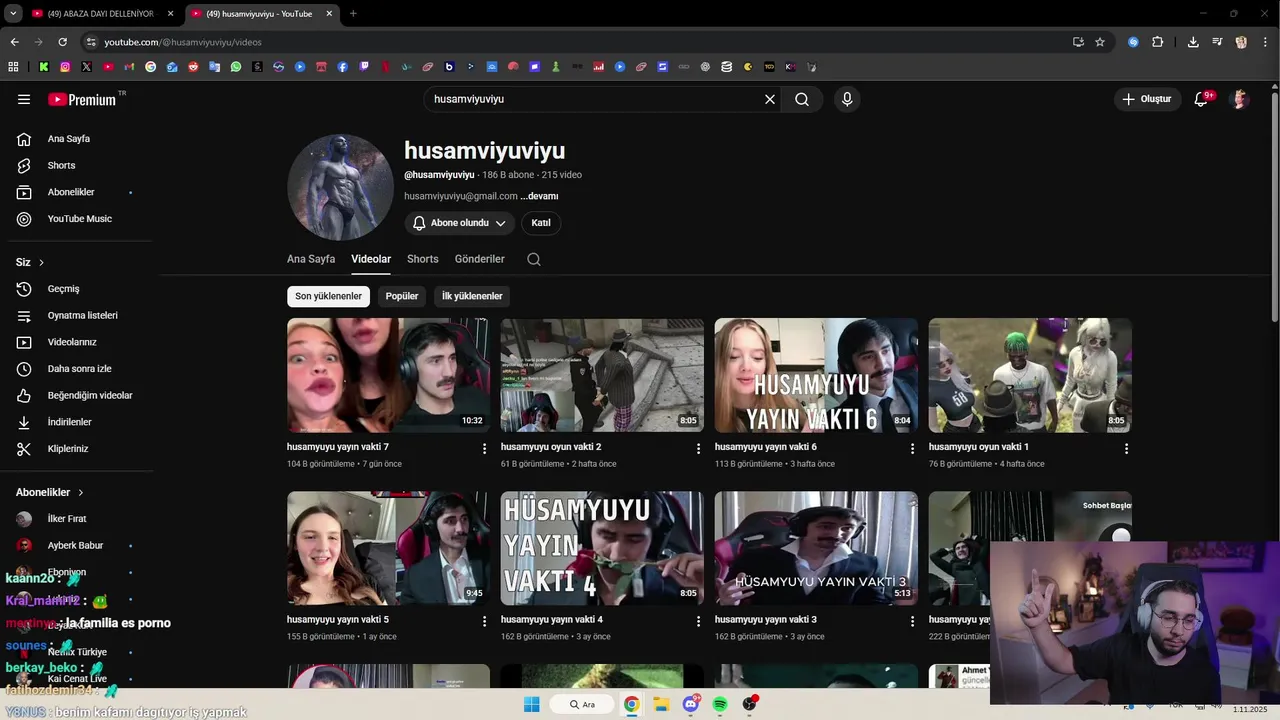Open the media control music-note icon
1280x720 pixels.
[x=1217, y=42]
